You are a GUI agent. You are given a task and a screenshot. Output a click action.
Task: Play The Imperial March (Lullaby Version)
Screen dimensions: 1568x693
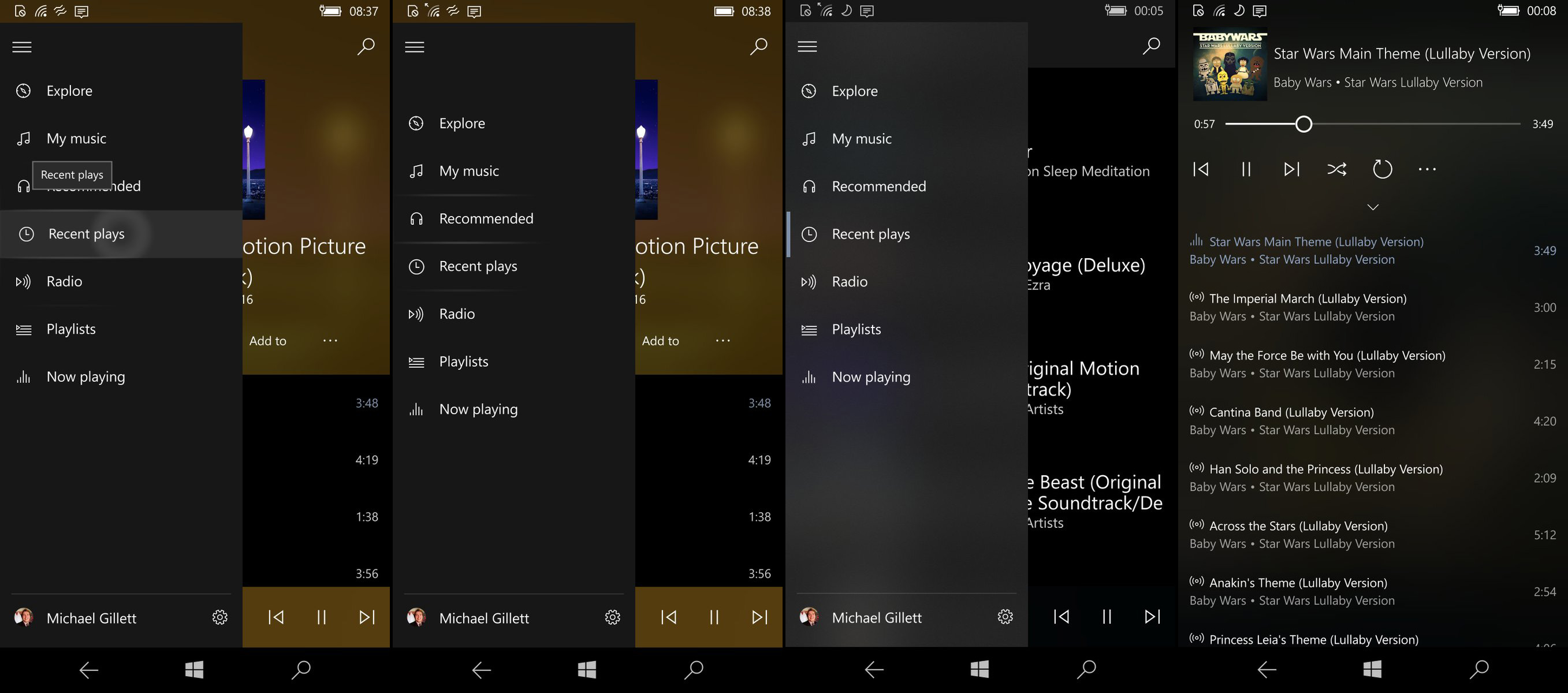tap(1308, 299)
